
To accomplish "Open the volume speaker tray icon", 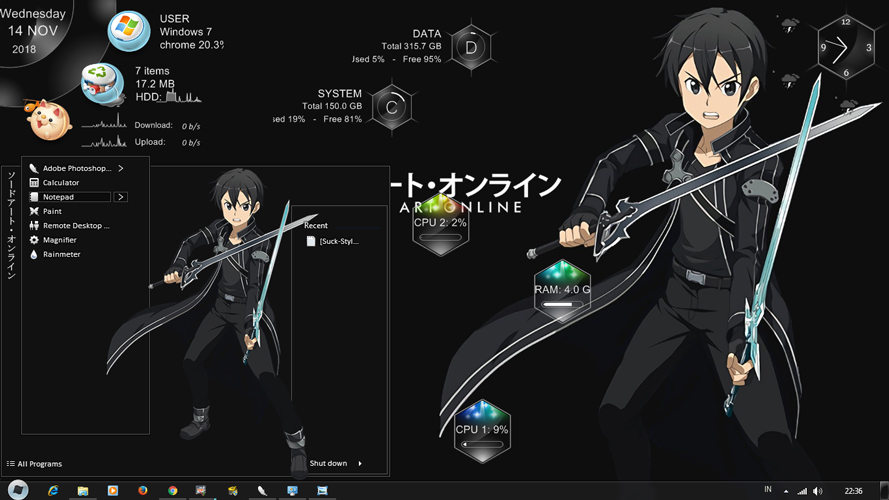I will tap(818, 491).
